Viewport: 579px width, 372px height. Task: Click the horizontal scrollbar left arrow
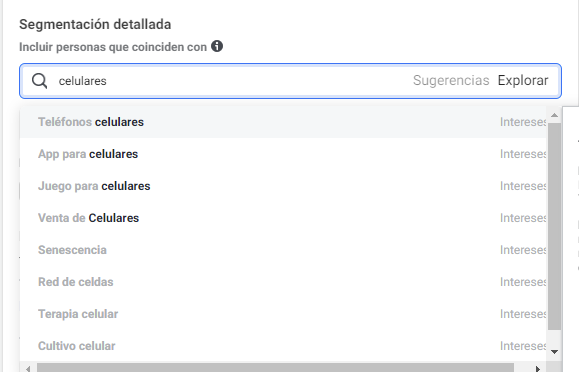pos(28,368)
